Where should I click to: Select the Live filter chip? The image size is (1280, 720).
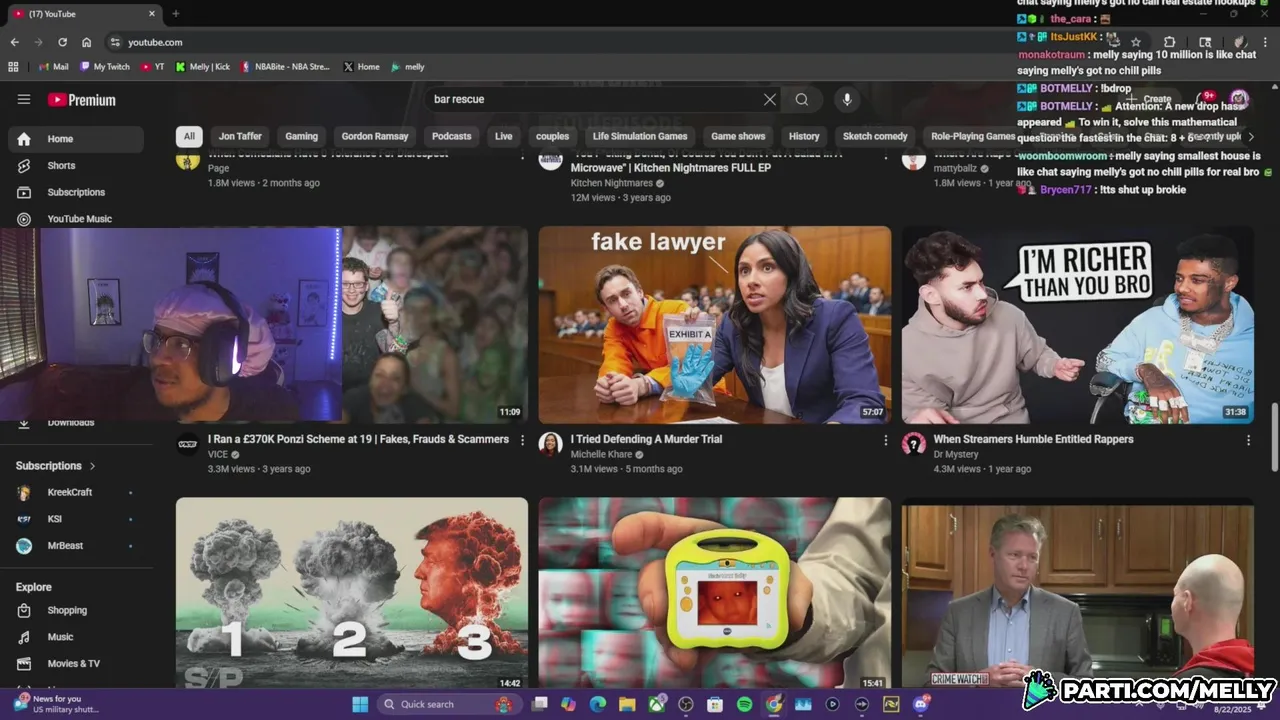(503, 137)
